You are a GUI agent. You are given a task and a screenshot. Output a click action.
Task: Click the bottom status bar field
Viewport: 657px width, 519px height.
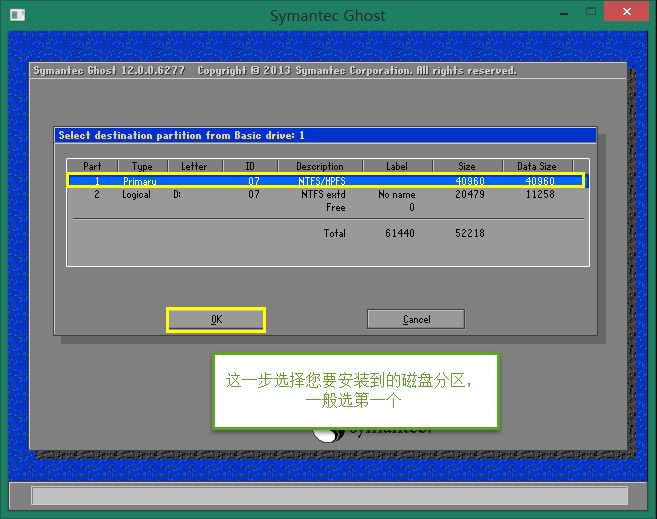click(x=329, y=496)
